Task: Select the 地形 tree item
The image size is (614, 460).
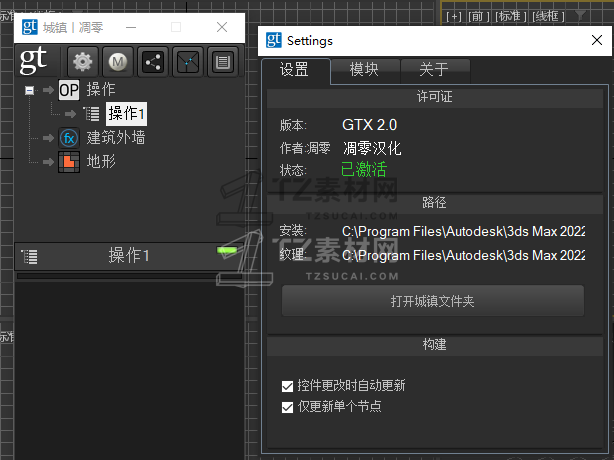Action: tap(101, 161)
